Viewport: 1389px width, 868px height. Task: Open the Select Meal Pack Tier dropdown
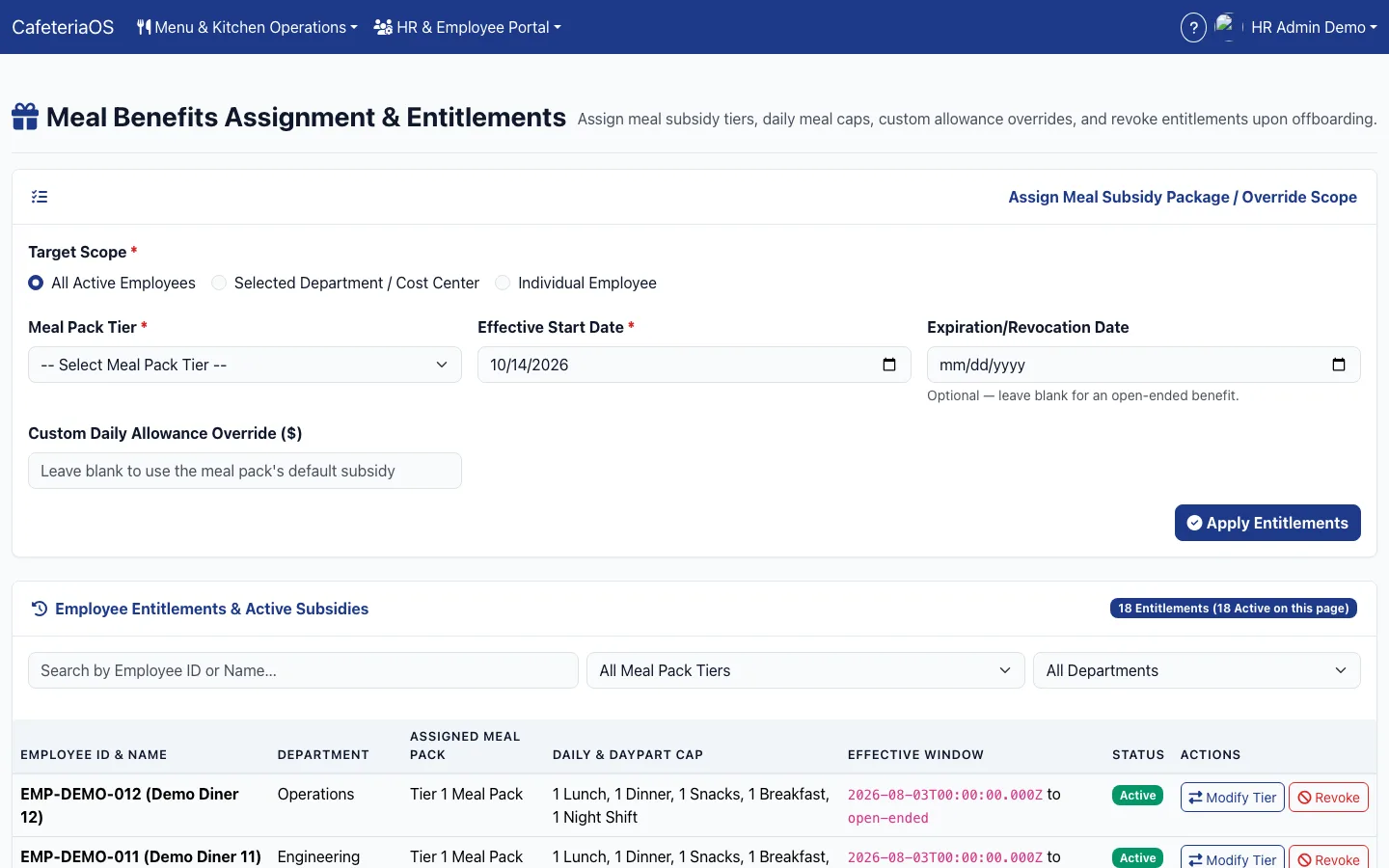point(245,365)
